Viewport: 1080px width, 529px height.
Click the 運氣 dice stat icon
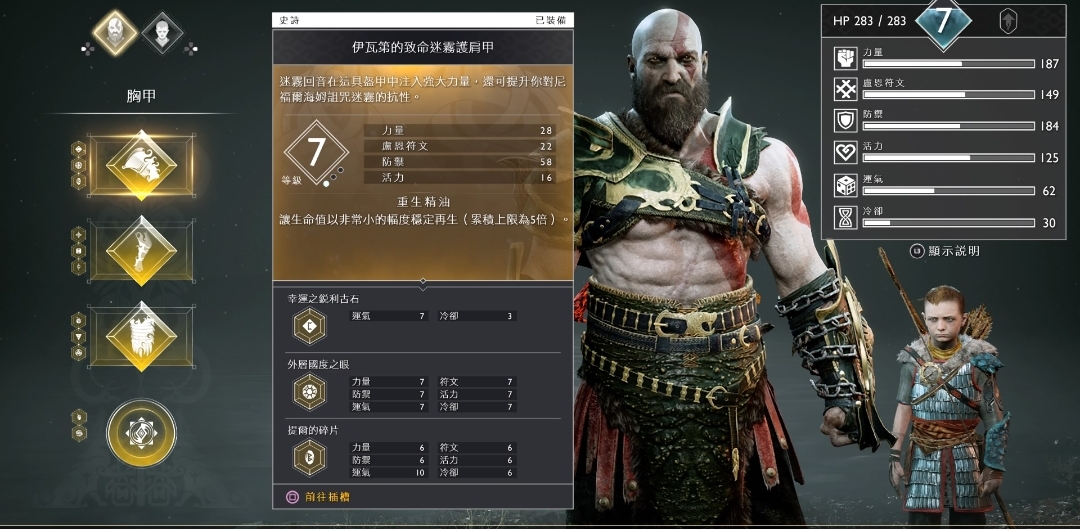pyautogui.click(x=845, y=185)
